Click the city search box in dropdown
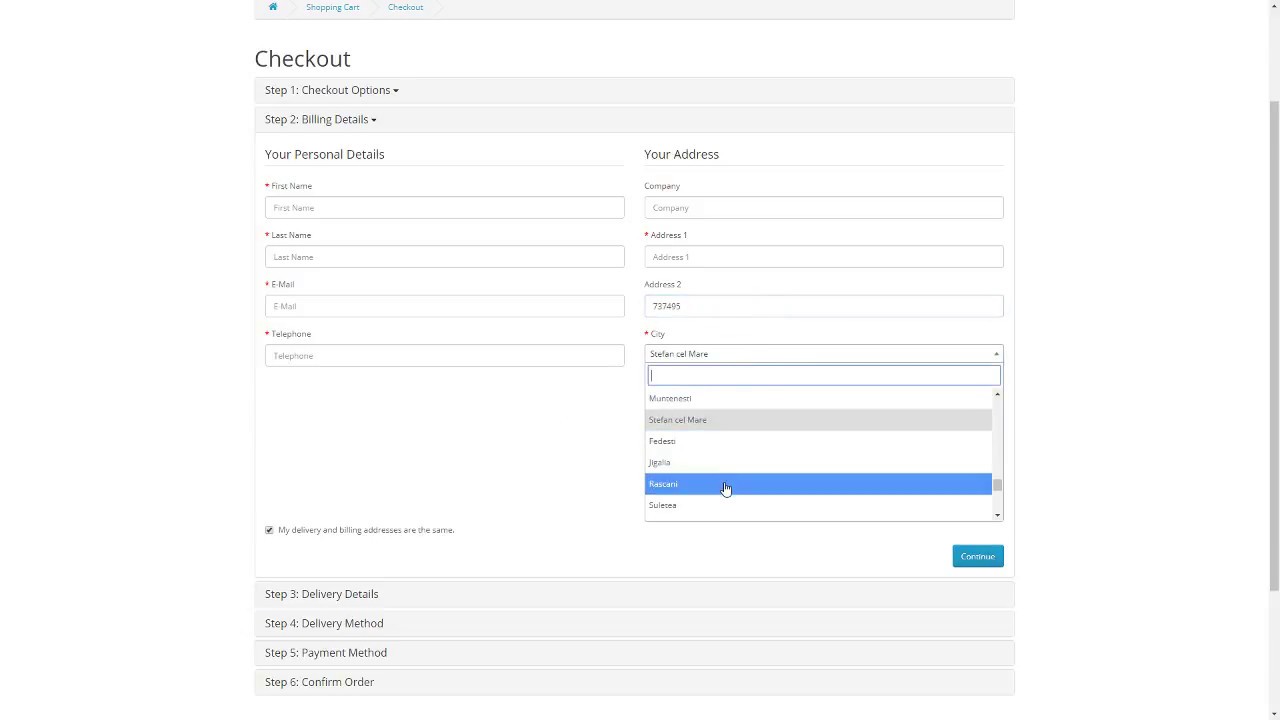 point(823,376)
